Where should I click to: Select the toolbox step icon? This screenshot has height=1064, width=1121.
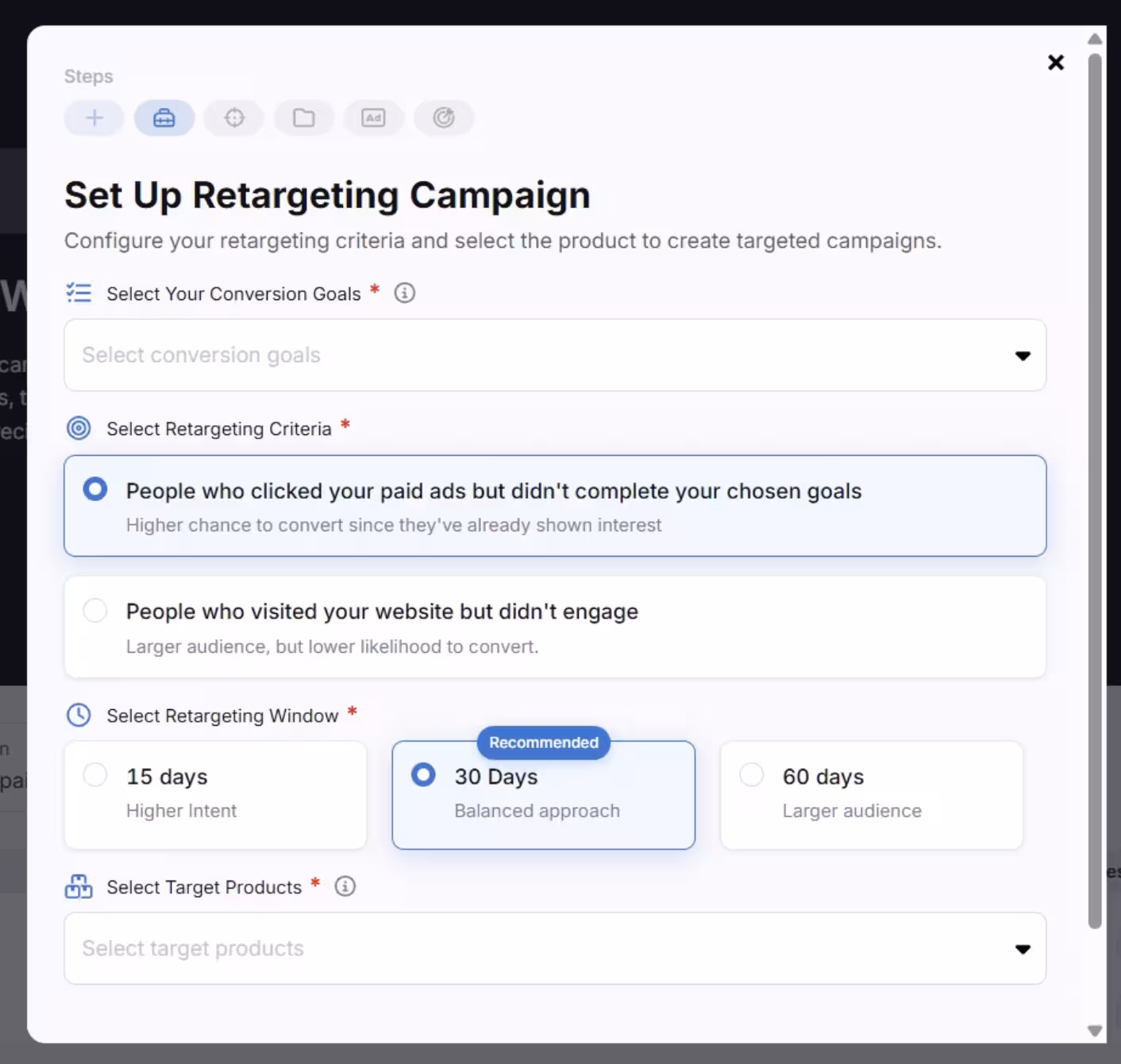164,118
